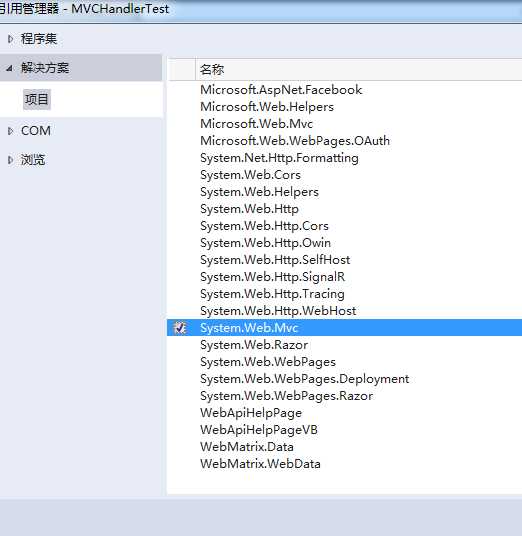Select System.Web.WebPages.Deployment reference
This screenshot has width=522, height=536.
coord(304,379)
